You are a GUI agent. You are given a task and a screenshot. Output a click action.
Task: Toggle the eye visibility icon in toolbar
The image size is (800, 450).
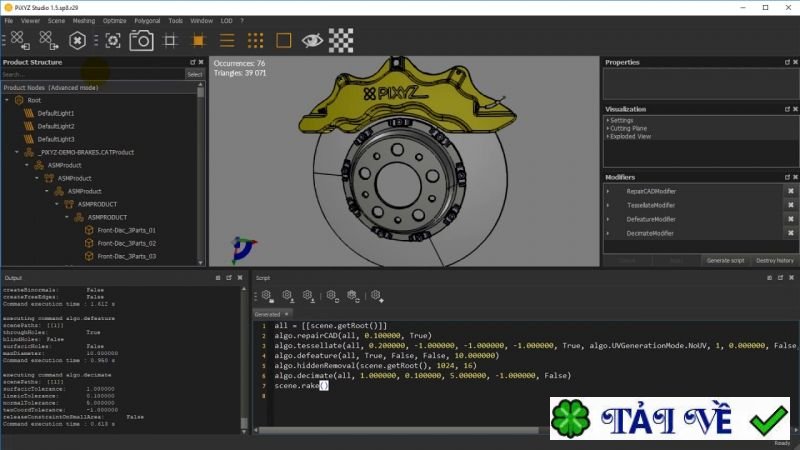[x=313, y=40]
